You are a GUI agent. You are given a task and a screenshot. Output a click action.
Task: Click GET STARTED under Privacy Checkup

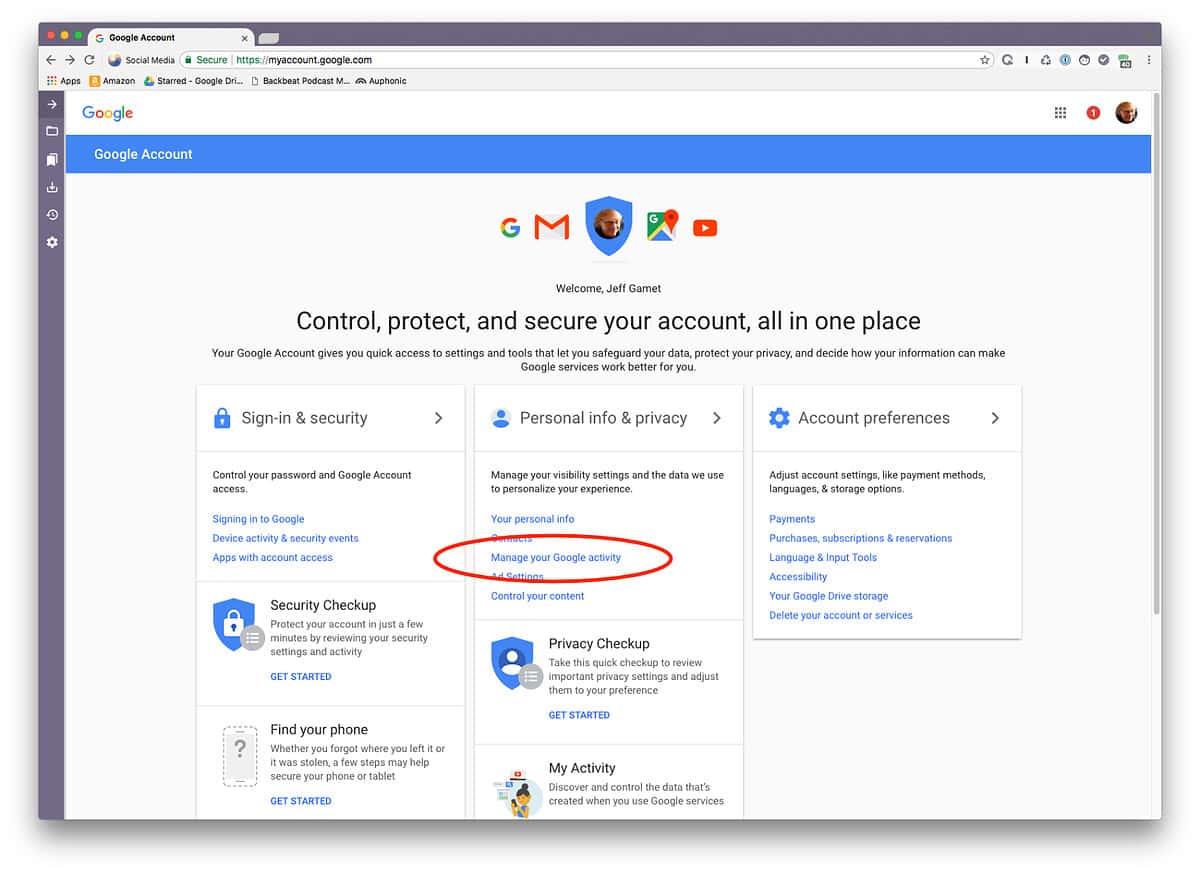click(579, 715)
